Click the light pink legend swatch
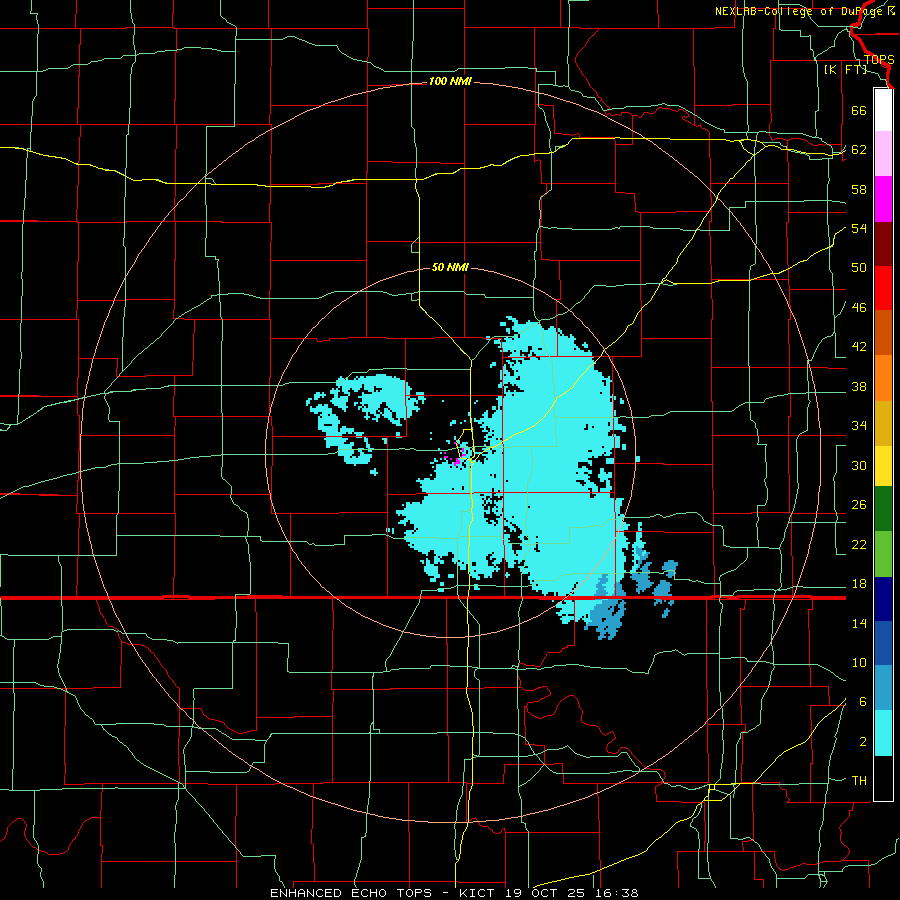The width and height of the screenshot is (900, 900). pos(883,154)
